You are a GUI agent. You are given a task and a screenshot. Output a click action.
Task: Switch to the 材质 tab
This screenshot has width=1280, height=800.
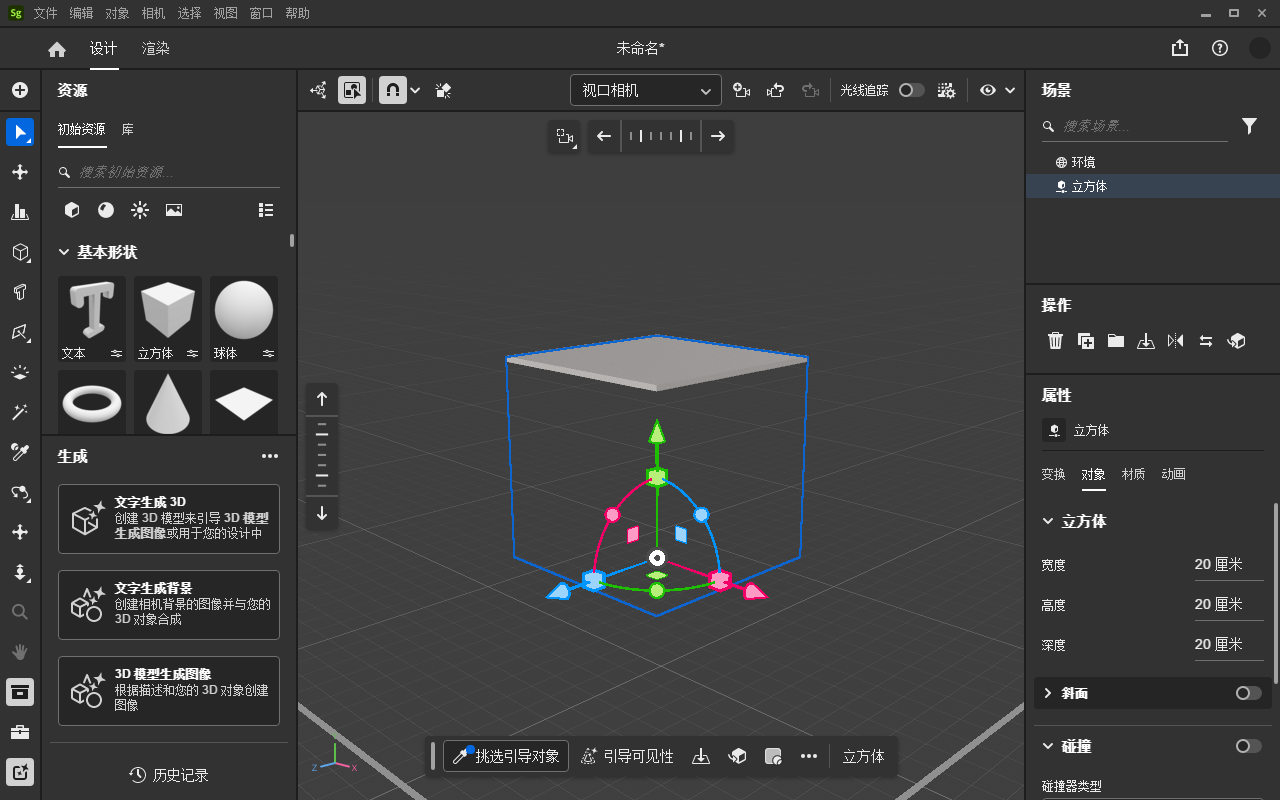[x=1133, y=474]
